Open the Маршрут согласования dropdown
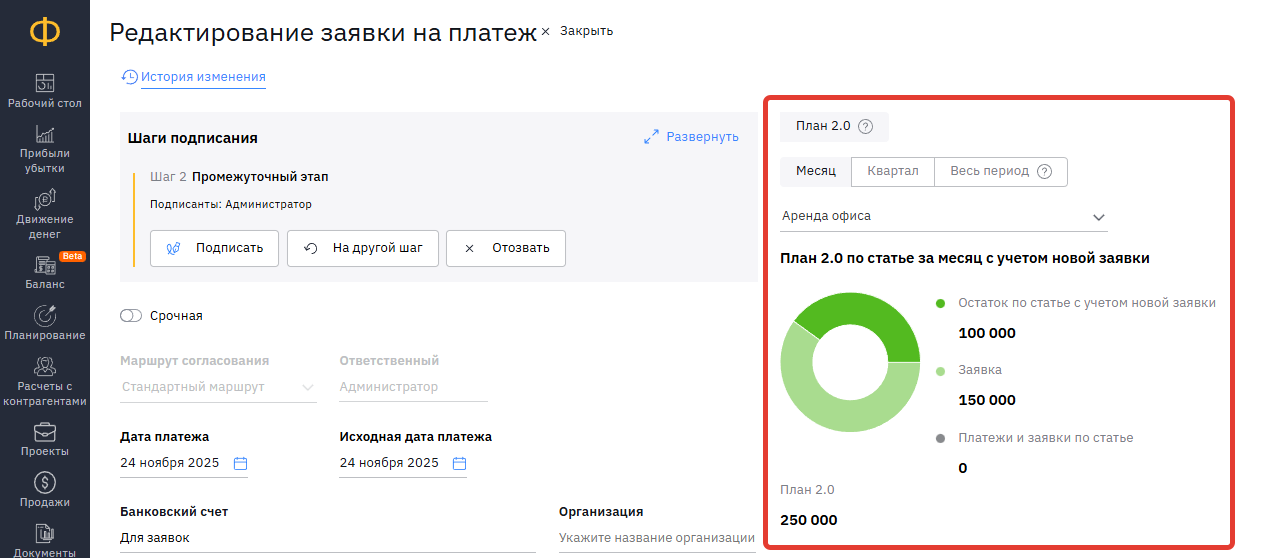Viewport: 1281px width, 558px height. [x=218, y=387]
